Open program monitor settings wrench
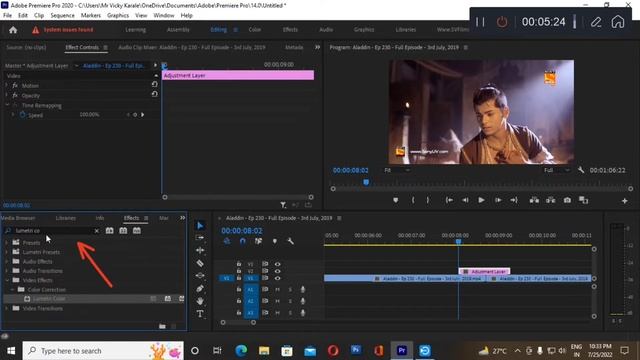640x360 pixels. click(x=581, y=170)
